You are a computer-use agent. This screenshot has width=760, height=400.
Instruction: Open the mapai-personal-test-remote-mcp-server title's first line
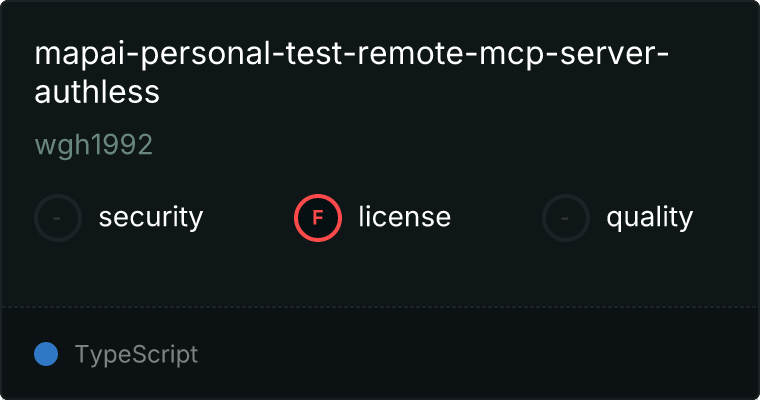pyautogui.click(x=351, y=54)
